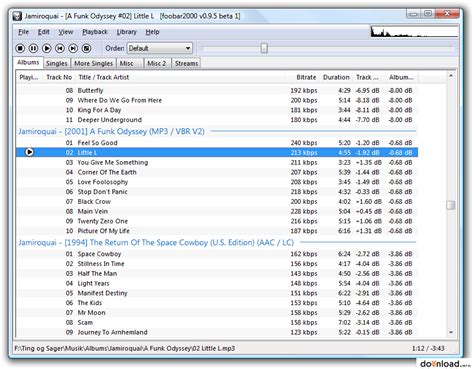Click the random playback button
Screen dimensions: 474x369
(x=87, y=48)
